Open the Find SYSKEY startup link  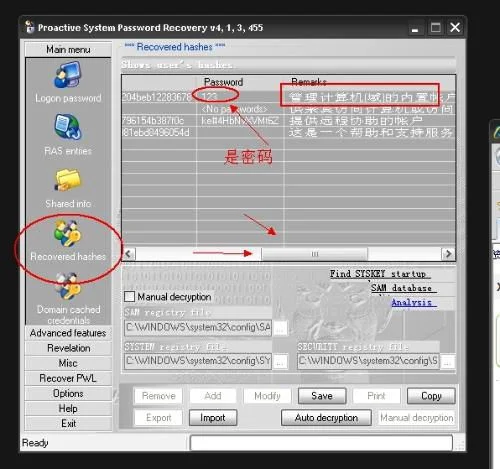click(380, 274)
